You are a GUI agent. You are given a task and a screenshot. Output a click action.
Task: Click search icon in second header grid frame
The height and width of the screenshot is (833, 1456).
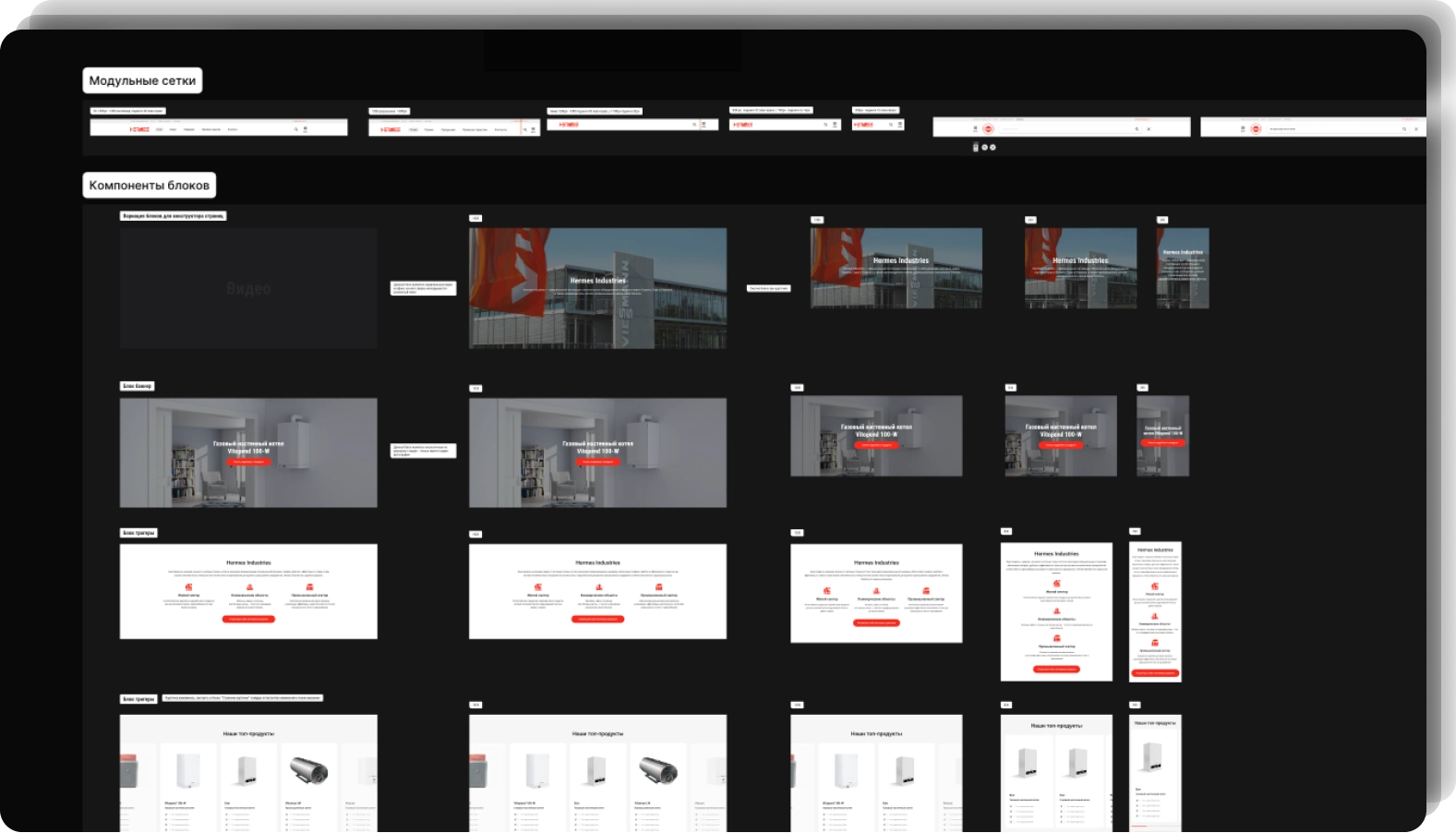(524, 129)
